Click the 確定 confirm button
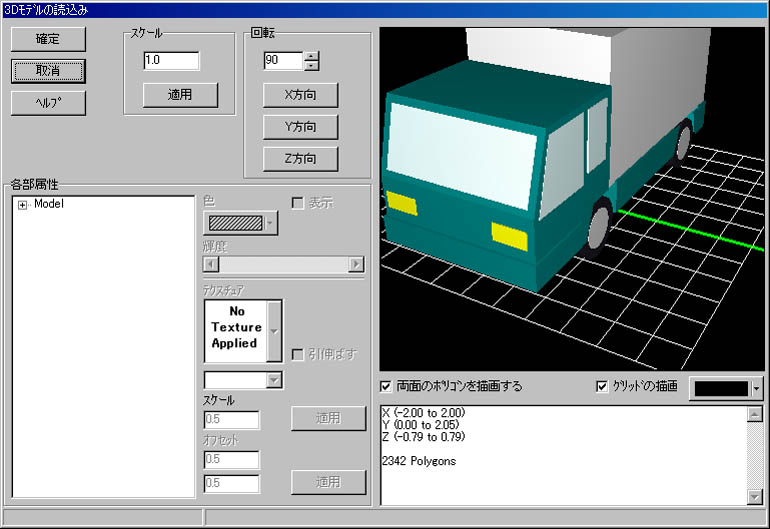The height and width of the screenshot is (529, 770). (x=48, y=39)
